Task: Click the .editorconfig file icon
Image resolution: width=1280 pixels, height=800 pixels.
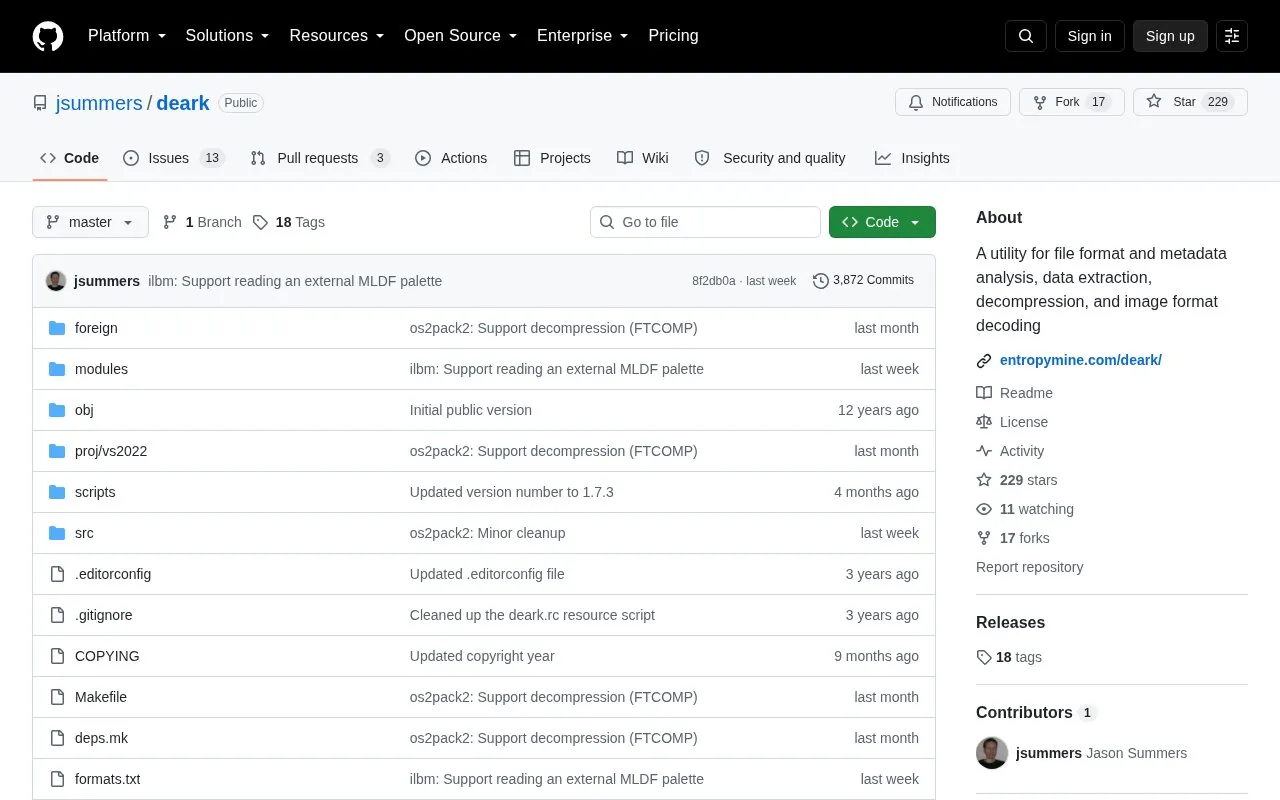Action: tap(57, 574)
